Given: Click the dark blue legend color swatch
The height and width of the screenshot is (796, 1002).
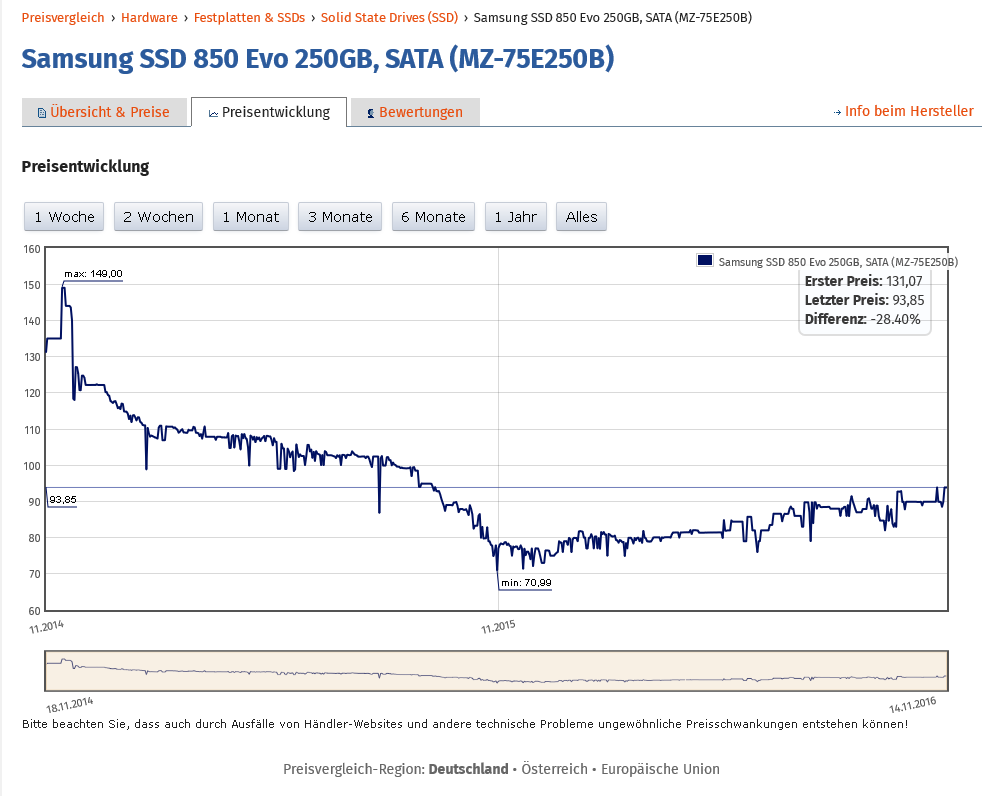Looking at the screenshot, I should point(705,260).
